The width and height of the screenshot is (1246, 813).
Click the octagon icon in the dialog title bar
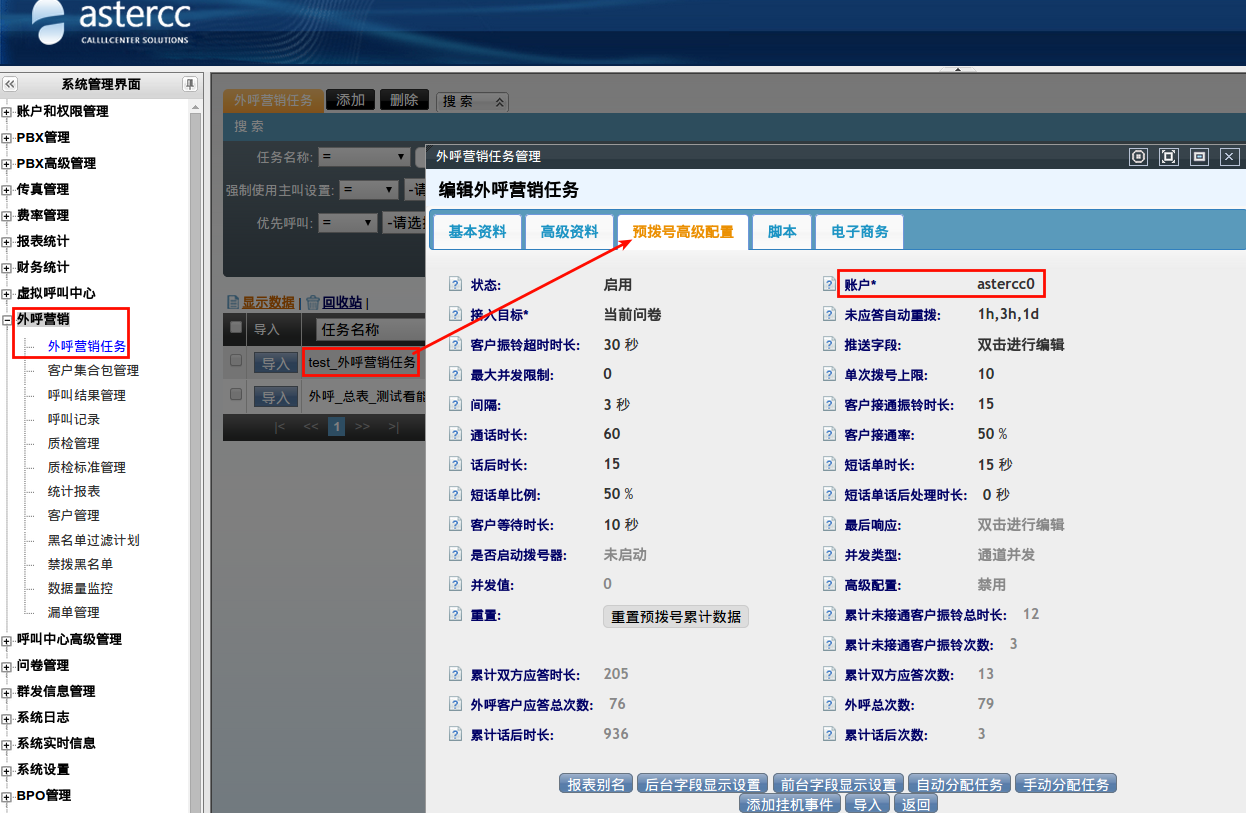1138,157
